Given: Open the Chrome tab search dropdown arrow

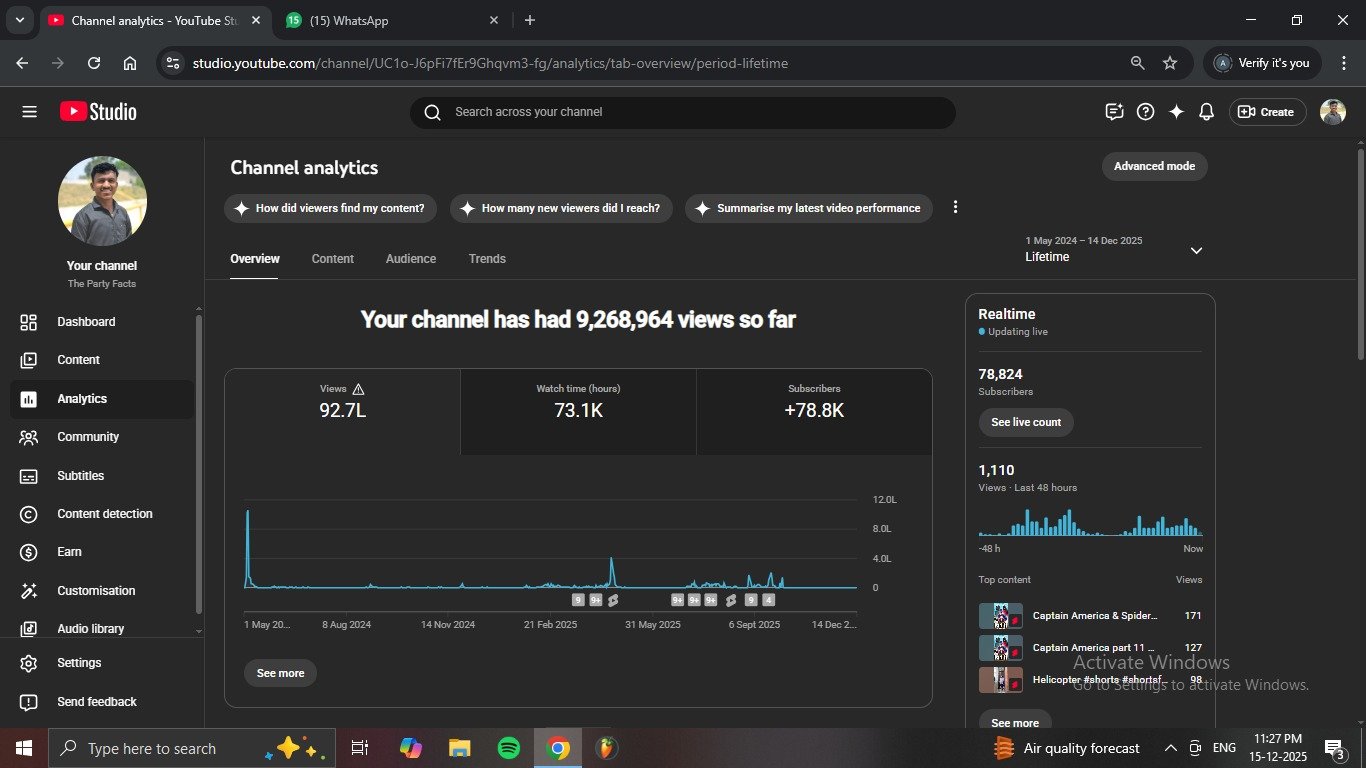Looking at the screenshot, I should click(x=19, y=20).
